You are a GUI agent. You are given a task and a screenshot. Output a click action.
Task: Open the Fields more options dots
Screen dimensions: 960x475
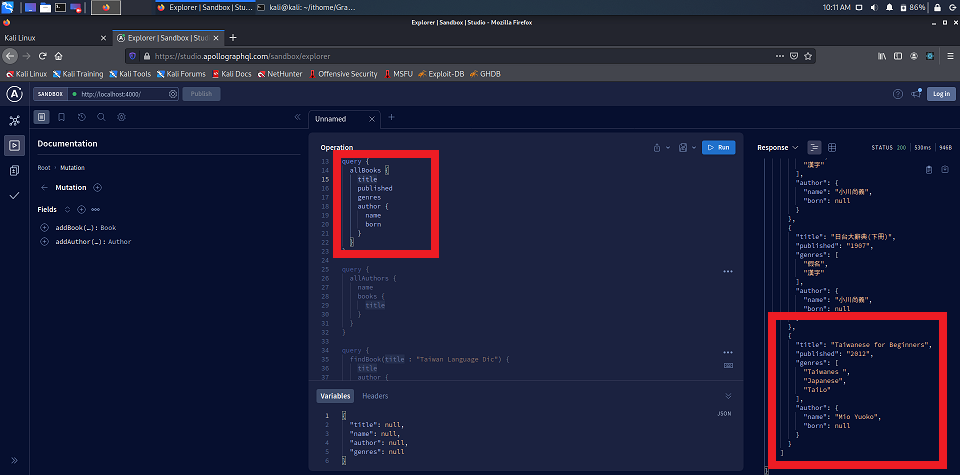96,209
